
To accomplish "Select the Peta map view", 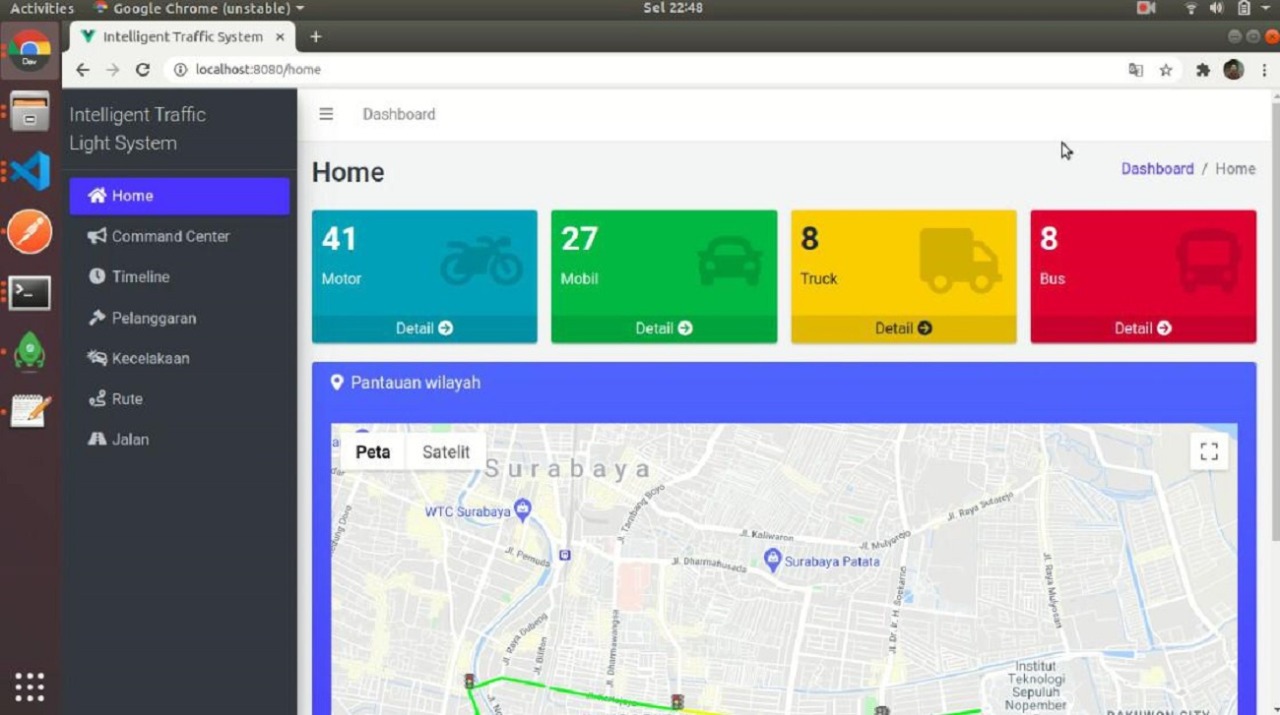I will 373,452.
